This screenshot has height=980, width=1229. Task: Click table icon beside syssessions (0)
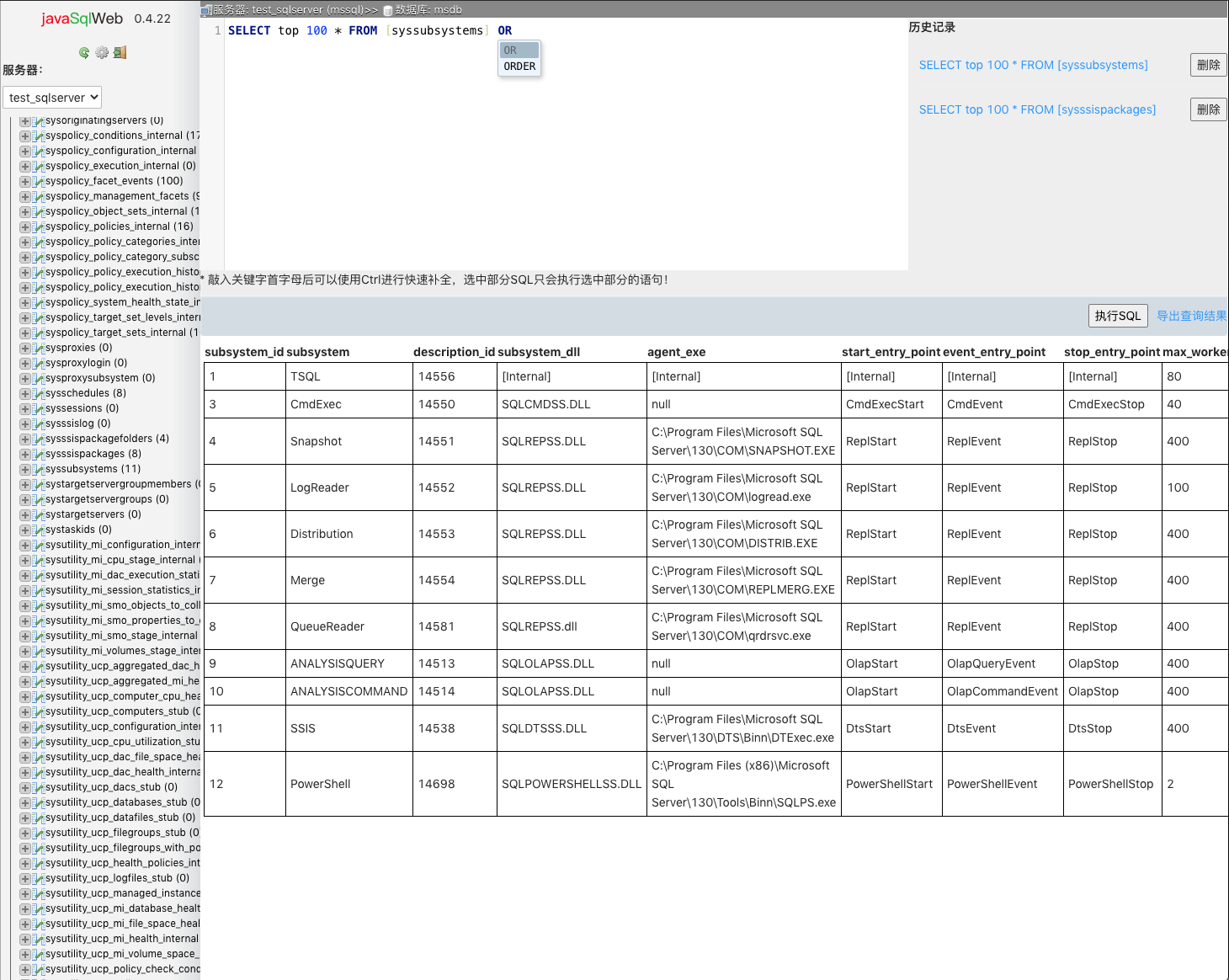pos(39,409)
